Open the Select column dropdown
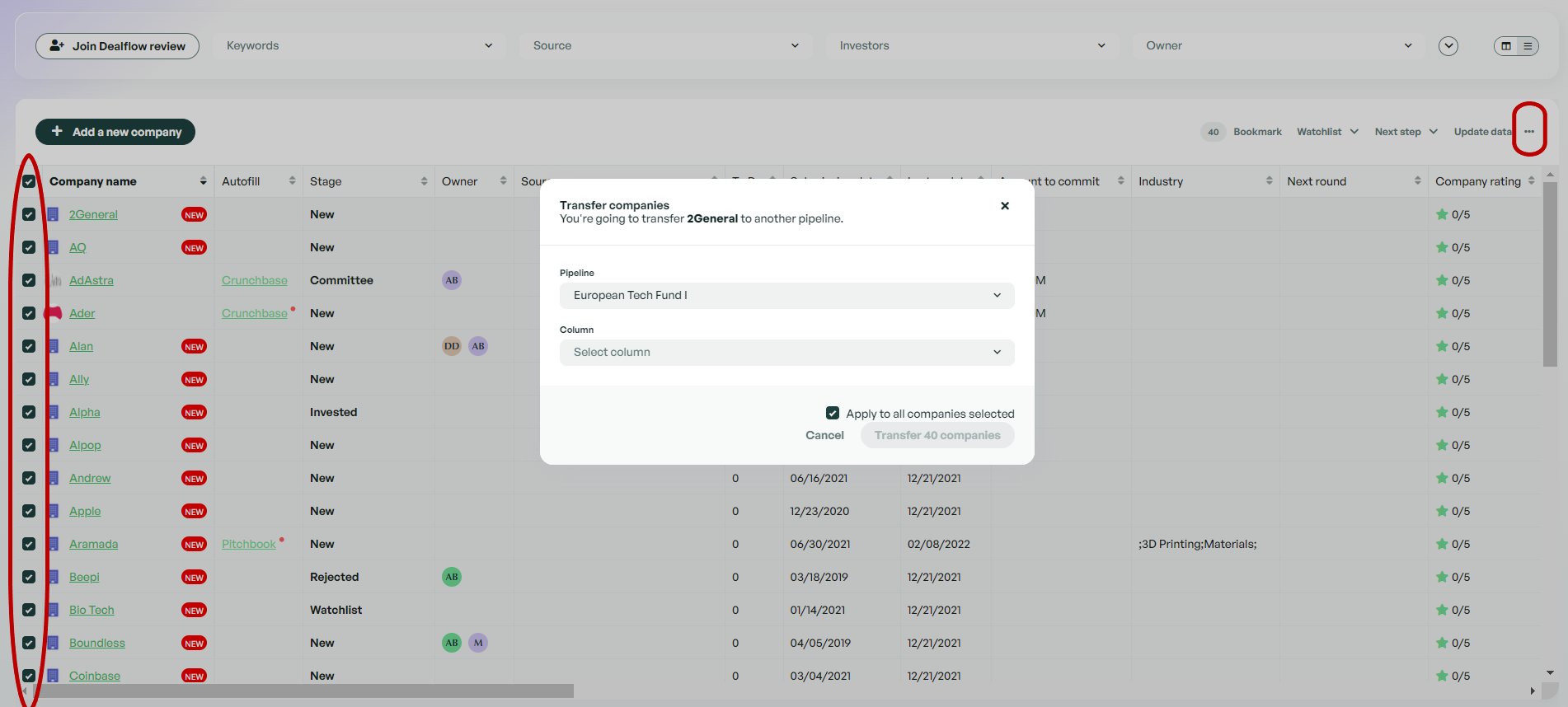Viewport: 1568px width, 707px height. click(x=787, y=353)
